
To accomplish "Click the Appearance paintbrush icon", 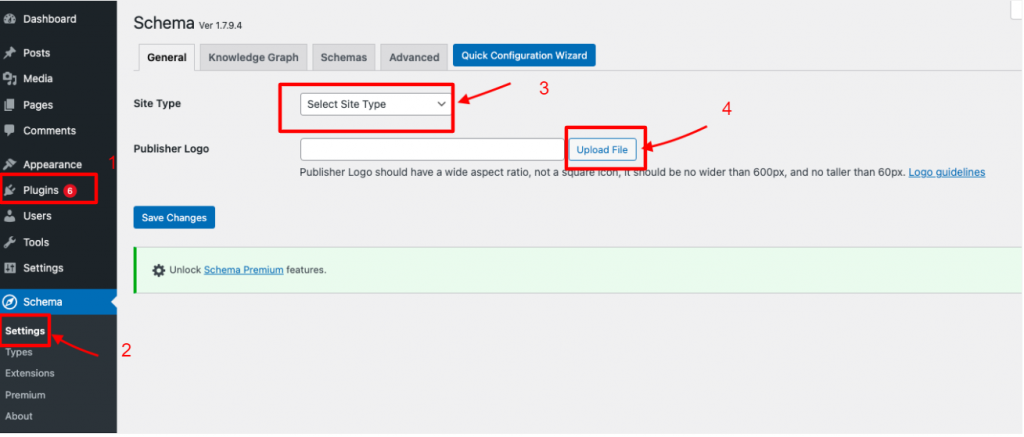I will coord(9,165).
